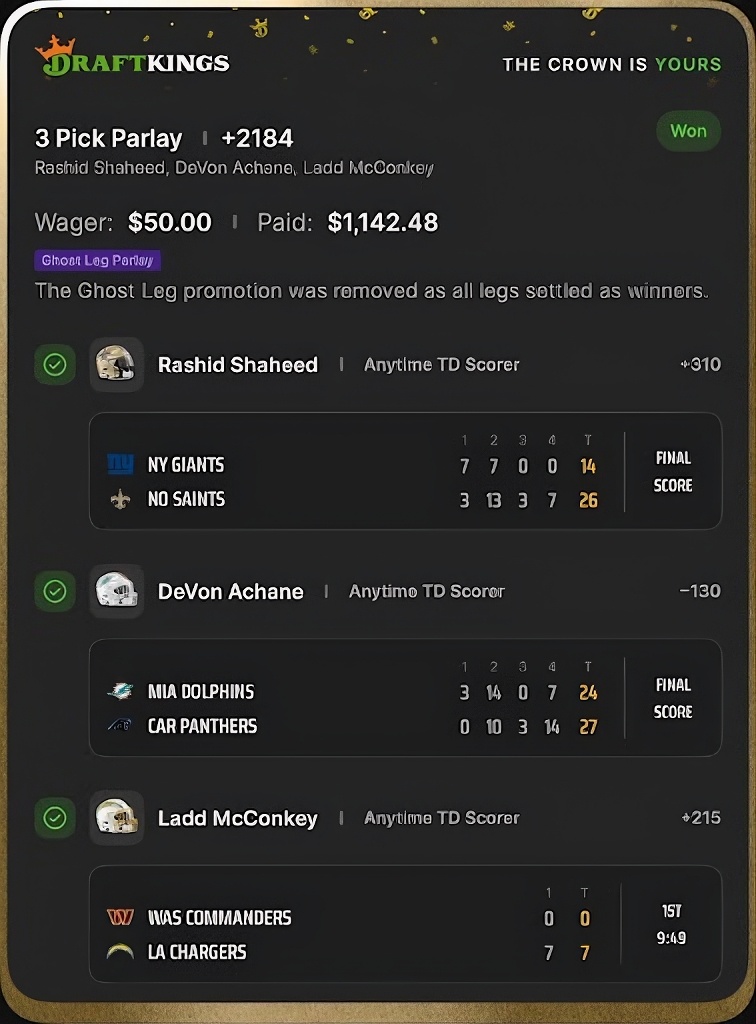
Task: Click the LA Chargers bolt logo
Action: pyautogui.click(x=120, y=952)
